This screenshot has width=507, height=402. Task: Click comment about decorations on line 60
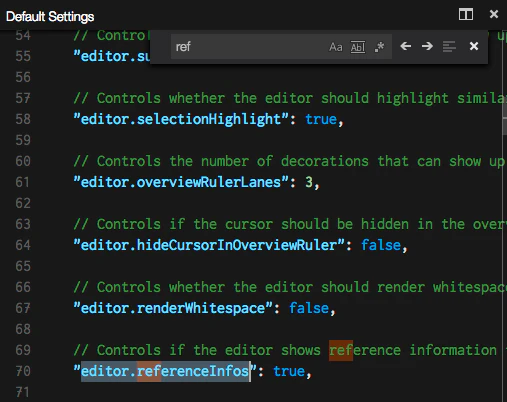pyautogui.click(x=288, y=161)
